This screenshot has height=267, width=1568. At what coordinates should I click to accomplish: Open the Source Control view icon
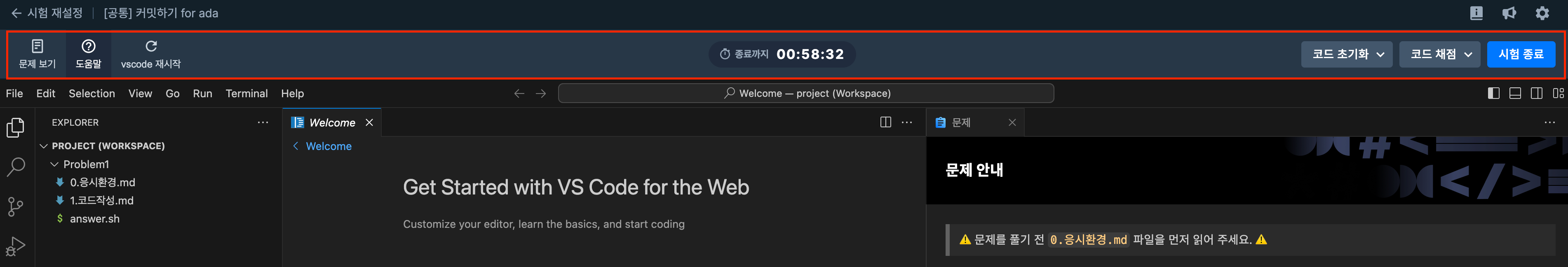click(x=15, y=206)
